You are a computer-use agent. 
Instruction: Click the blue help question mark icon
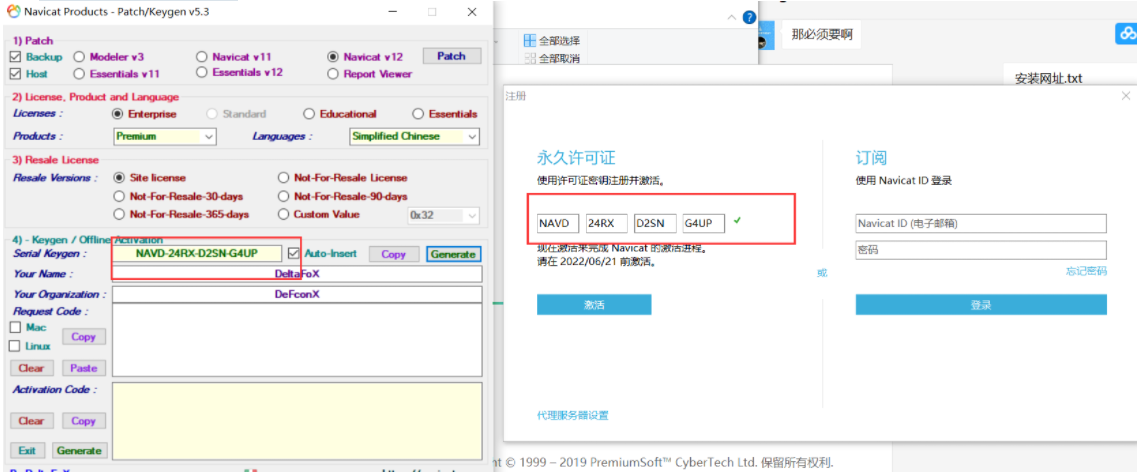pyautogui.click(x=750, y=18)
